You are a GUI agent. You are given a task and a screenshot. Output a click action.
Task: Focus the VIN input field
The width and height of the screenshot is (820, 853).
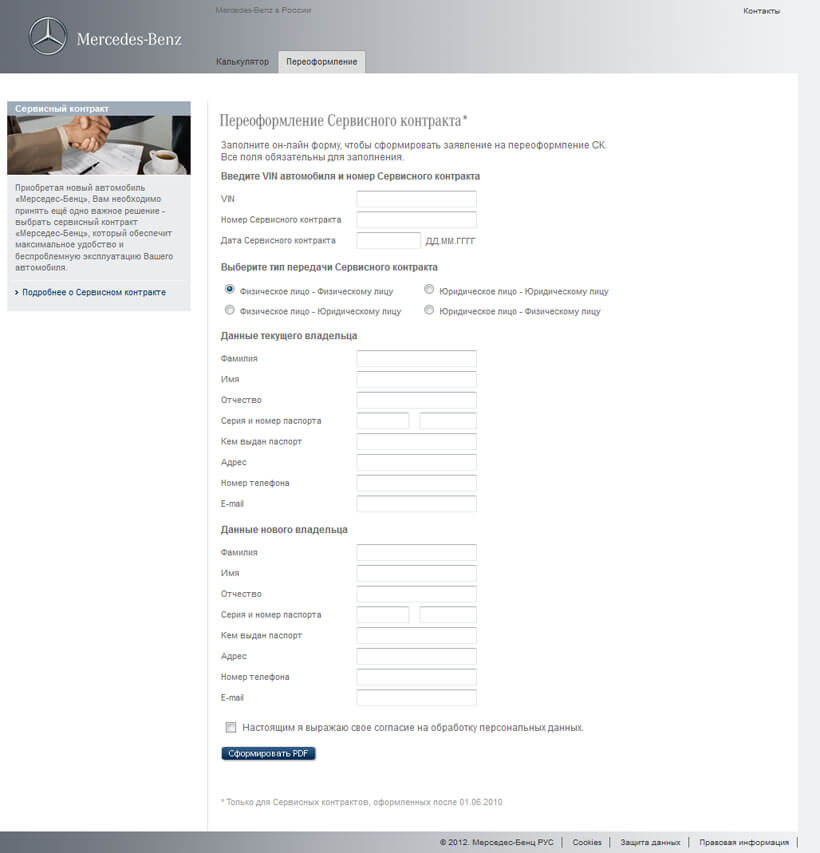[x=416, y=199]
